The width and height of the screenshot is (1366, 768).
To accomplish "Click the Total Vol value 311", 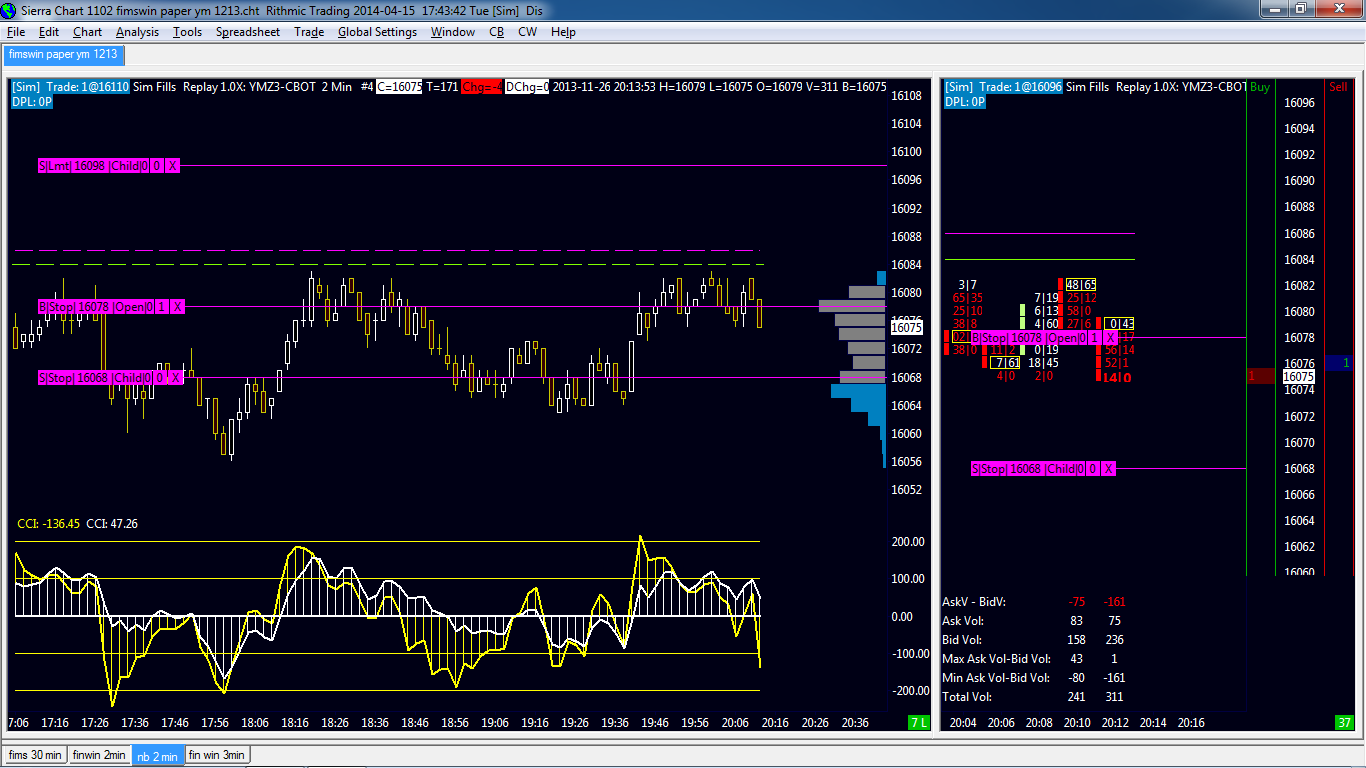I will tap(1112, 697).
